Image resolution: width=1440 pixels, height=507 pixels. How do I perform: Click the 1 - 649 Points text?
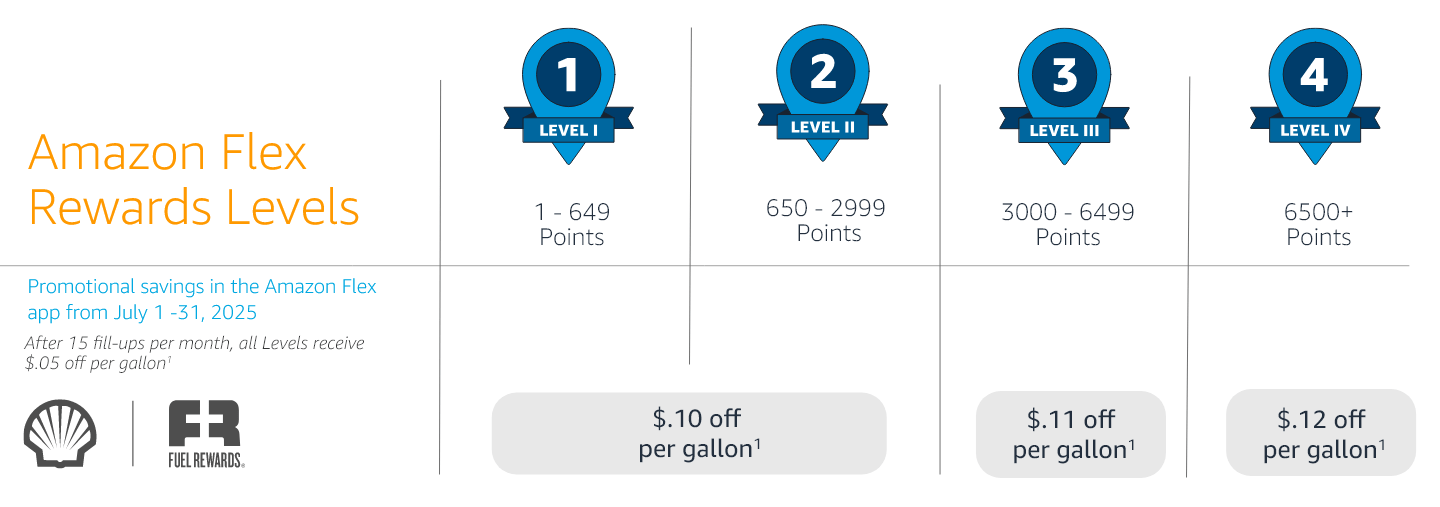[x=572, y=224]
